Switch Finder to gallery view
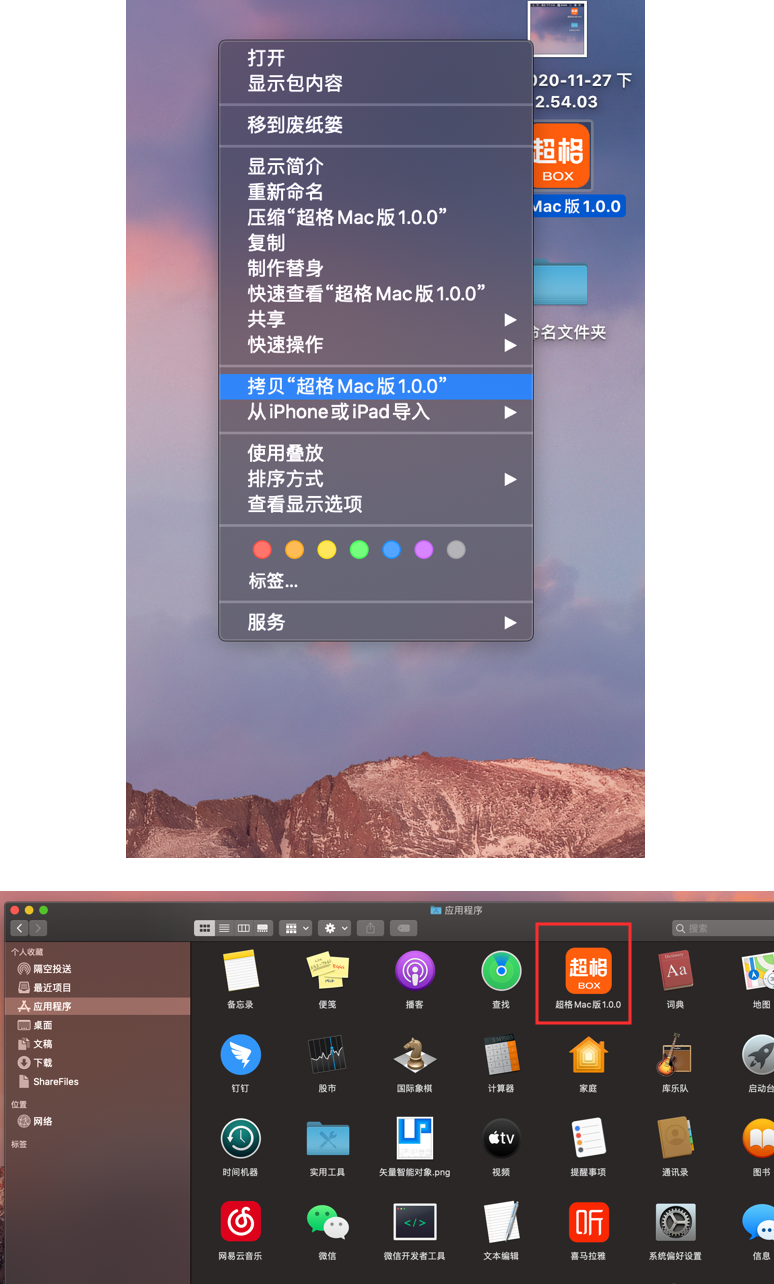Viewport: 774px width, 1284px height. pos(263,928)
